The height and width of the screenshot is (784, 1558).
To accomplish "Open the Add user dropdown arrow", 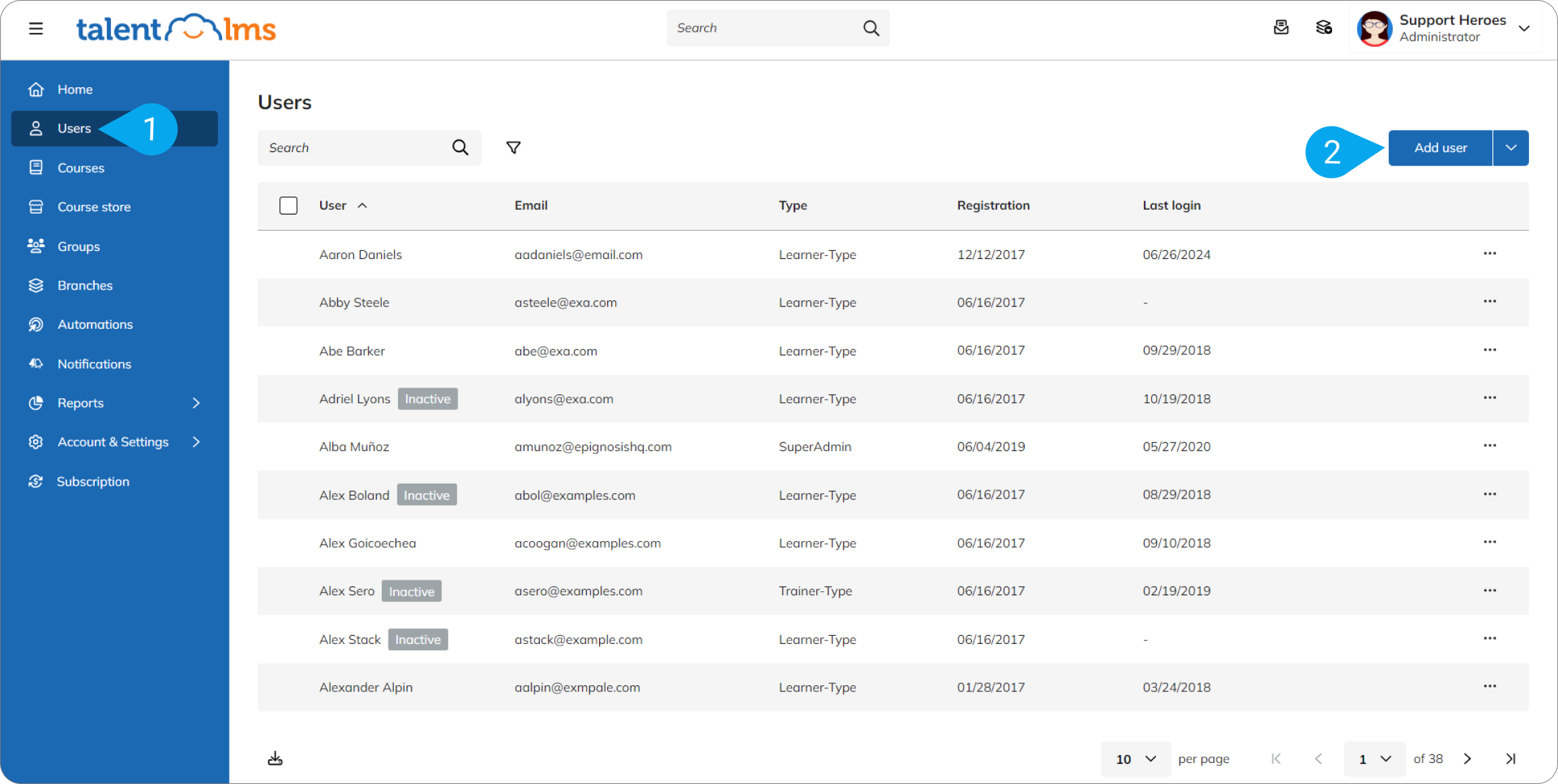I will (x=1511, y=147).
